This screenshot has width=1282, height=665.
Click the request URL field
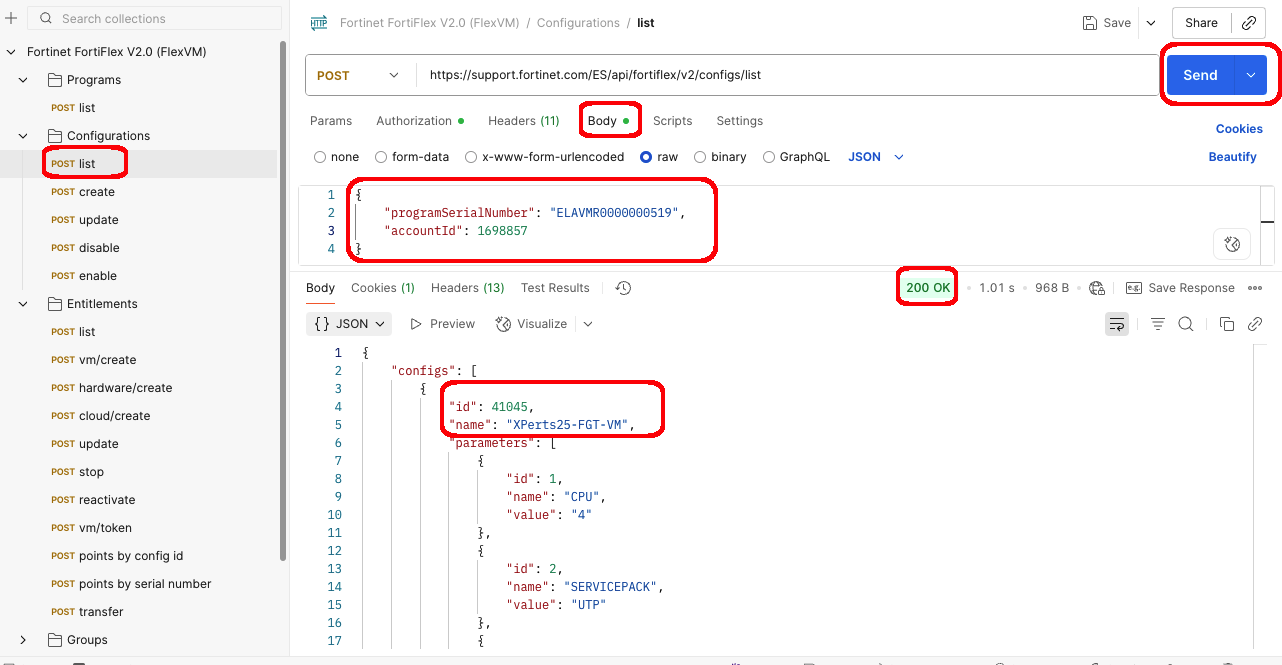coord(786,75)
